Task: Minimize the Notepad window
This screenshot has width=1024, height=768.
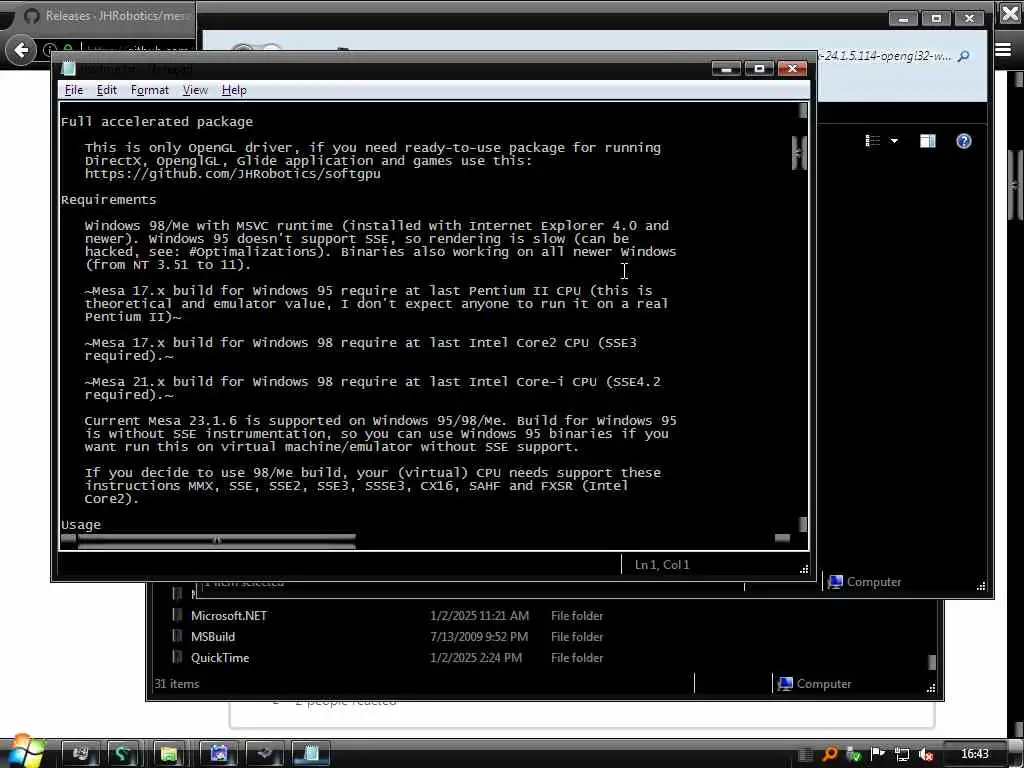Action: click(726, 69)
